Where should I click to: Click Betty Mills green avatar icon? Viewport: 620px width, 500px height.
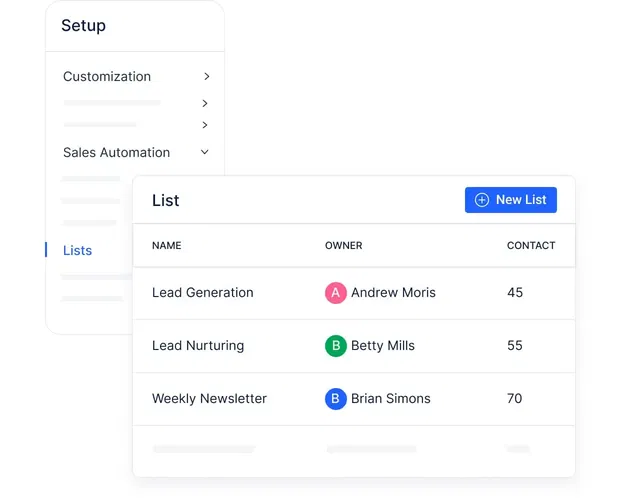(336, 346)
